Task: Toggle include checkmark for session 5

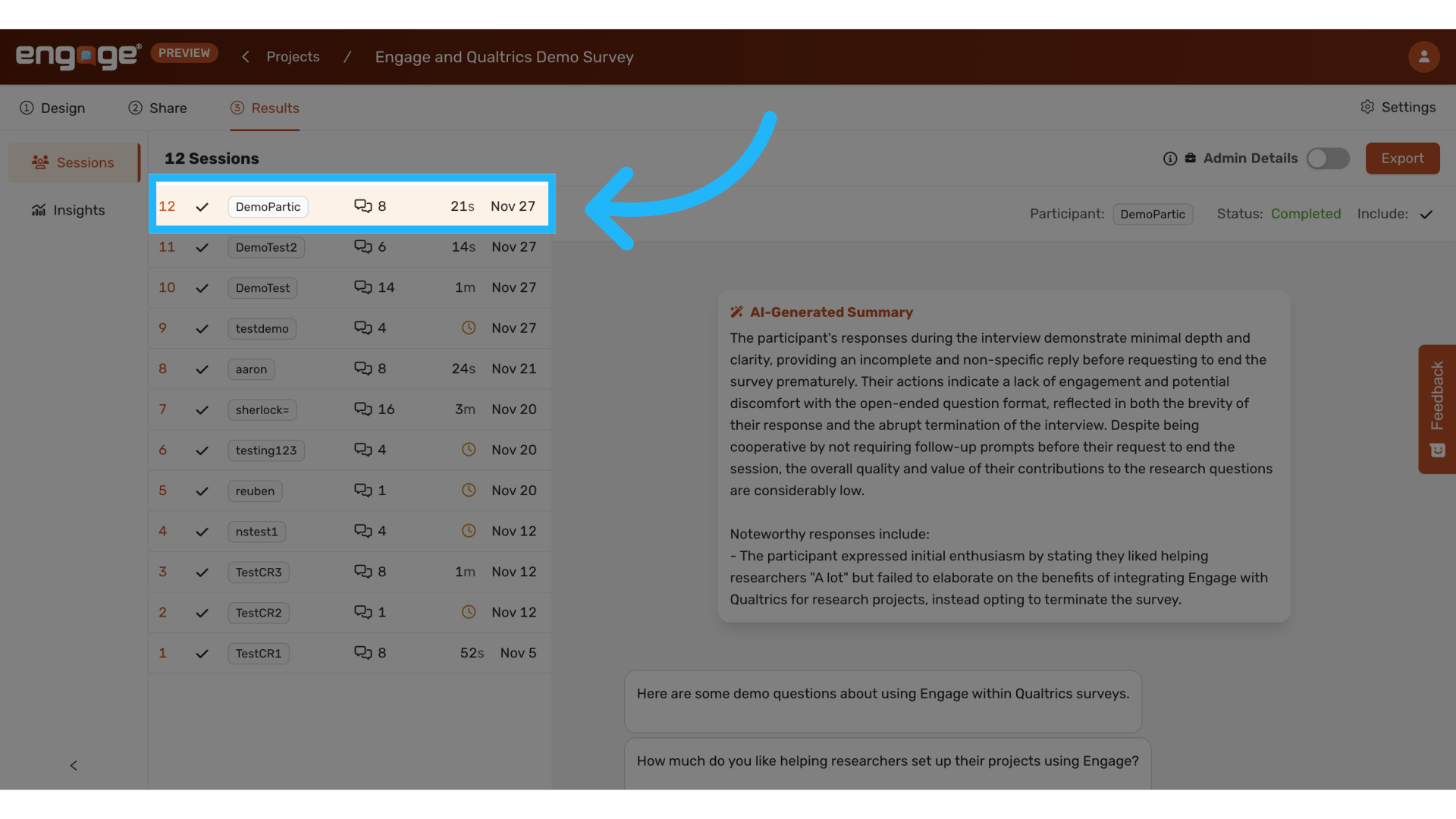Action: tap(202, 491)
